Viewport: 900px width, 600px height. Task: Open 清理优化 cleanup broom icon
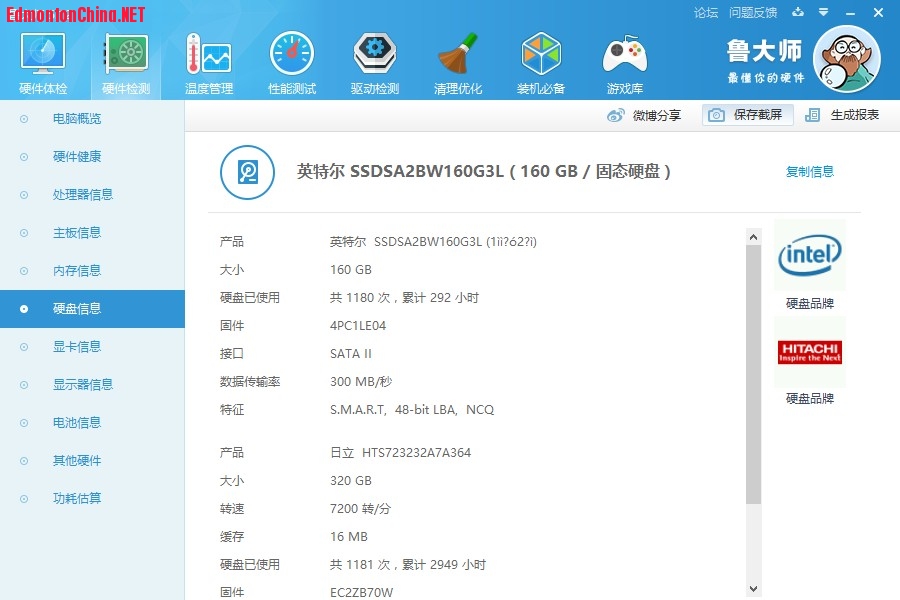tap(458, 63)
